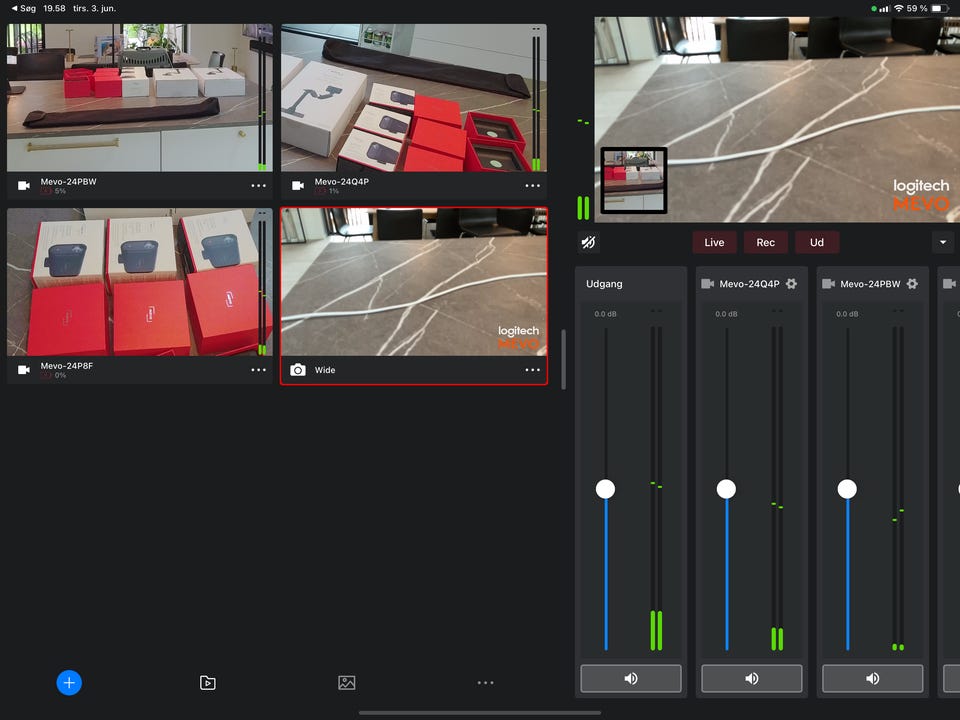This screenshot has width=960, height=720.
Task: Click the Mevo-24P8F tile name text
Action: [x=67, y=366]
